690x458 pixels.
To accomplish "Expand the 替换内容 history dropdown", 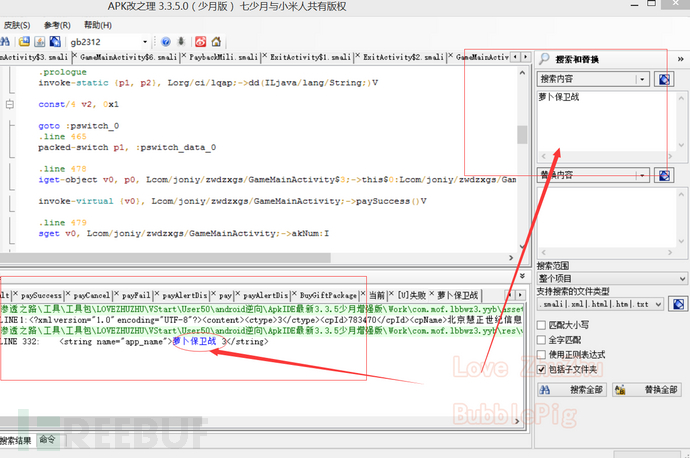I will pyautogui.click(x=642, y=175).
